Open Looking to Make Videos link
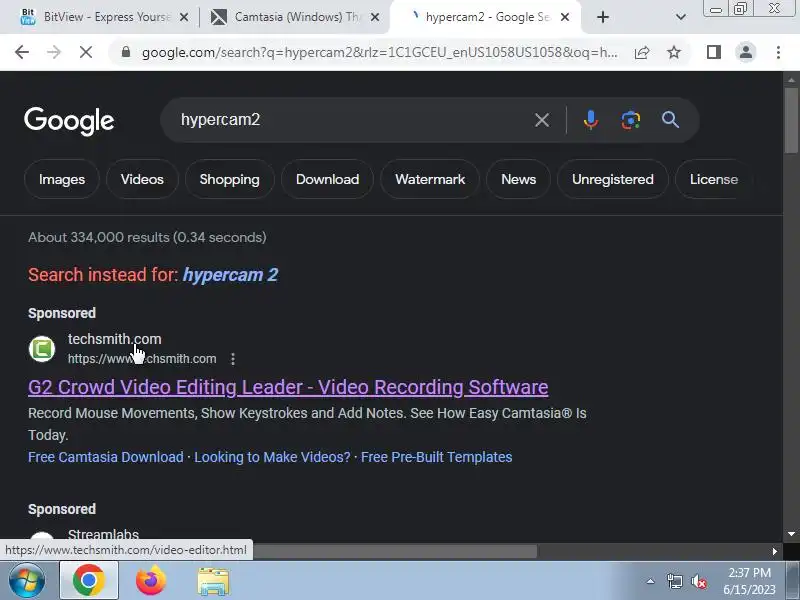The width and height of the screenshot is (800, 600). [272, 457]
